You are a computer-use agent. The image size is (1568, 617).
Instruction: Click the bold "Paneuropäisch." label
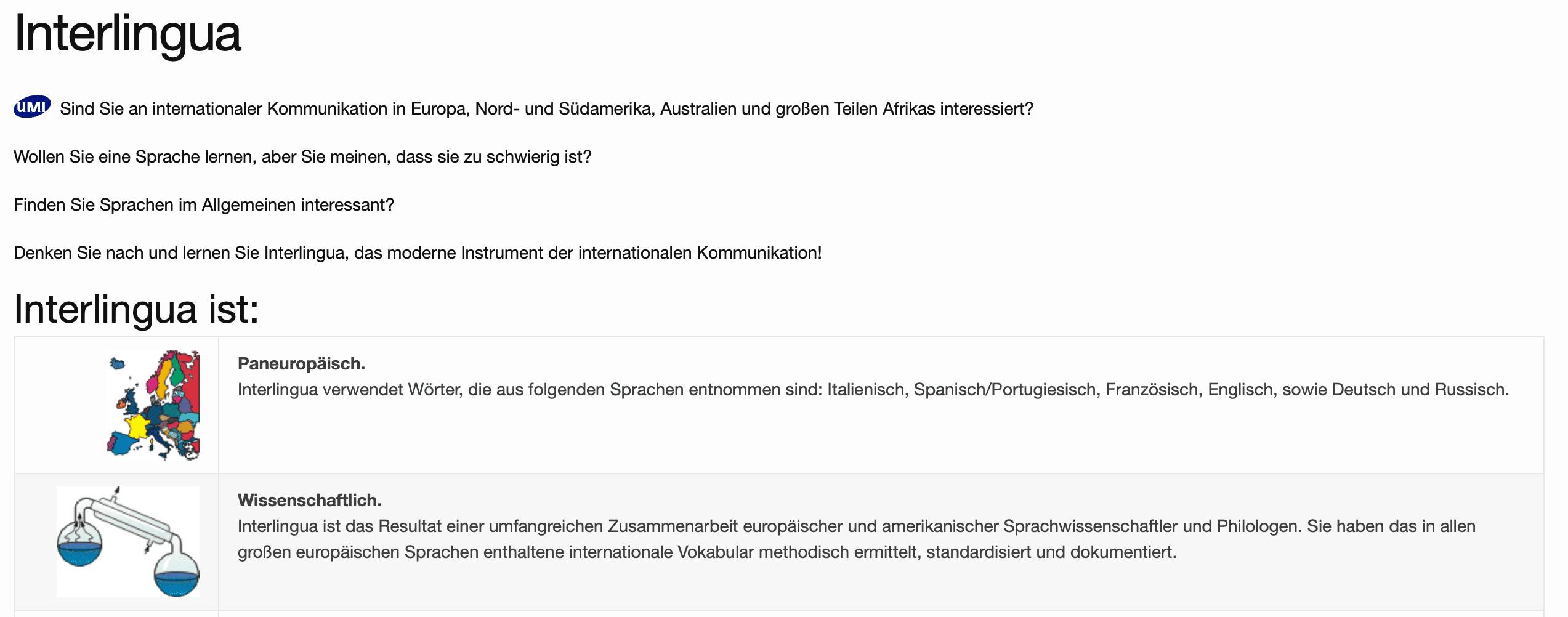[x=301, y=364]
